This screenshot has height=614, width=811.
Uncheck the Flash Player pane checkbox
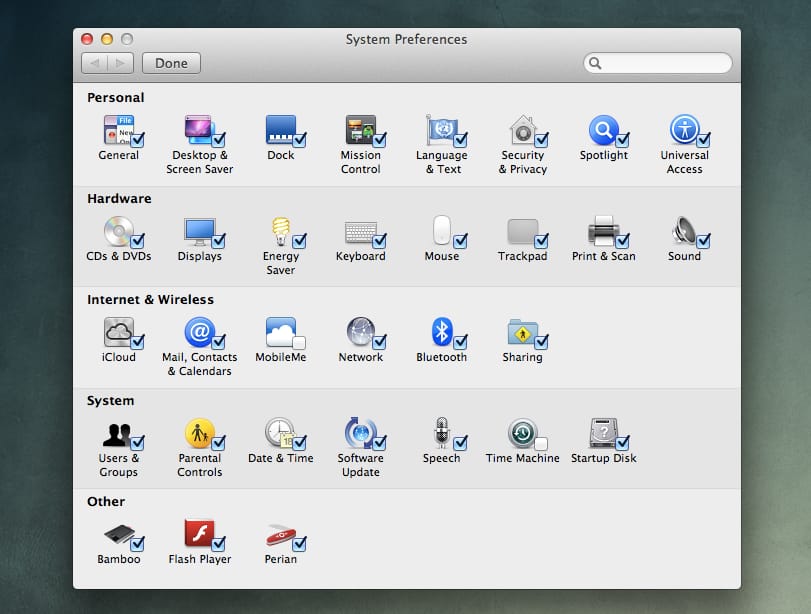pyautogui.click(x=218, y=544)
